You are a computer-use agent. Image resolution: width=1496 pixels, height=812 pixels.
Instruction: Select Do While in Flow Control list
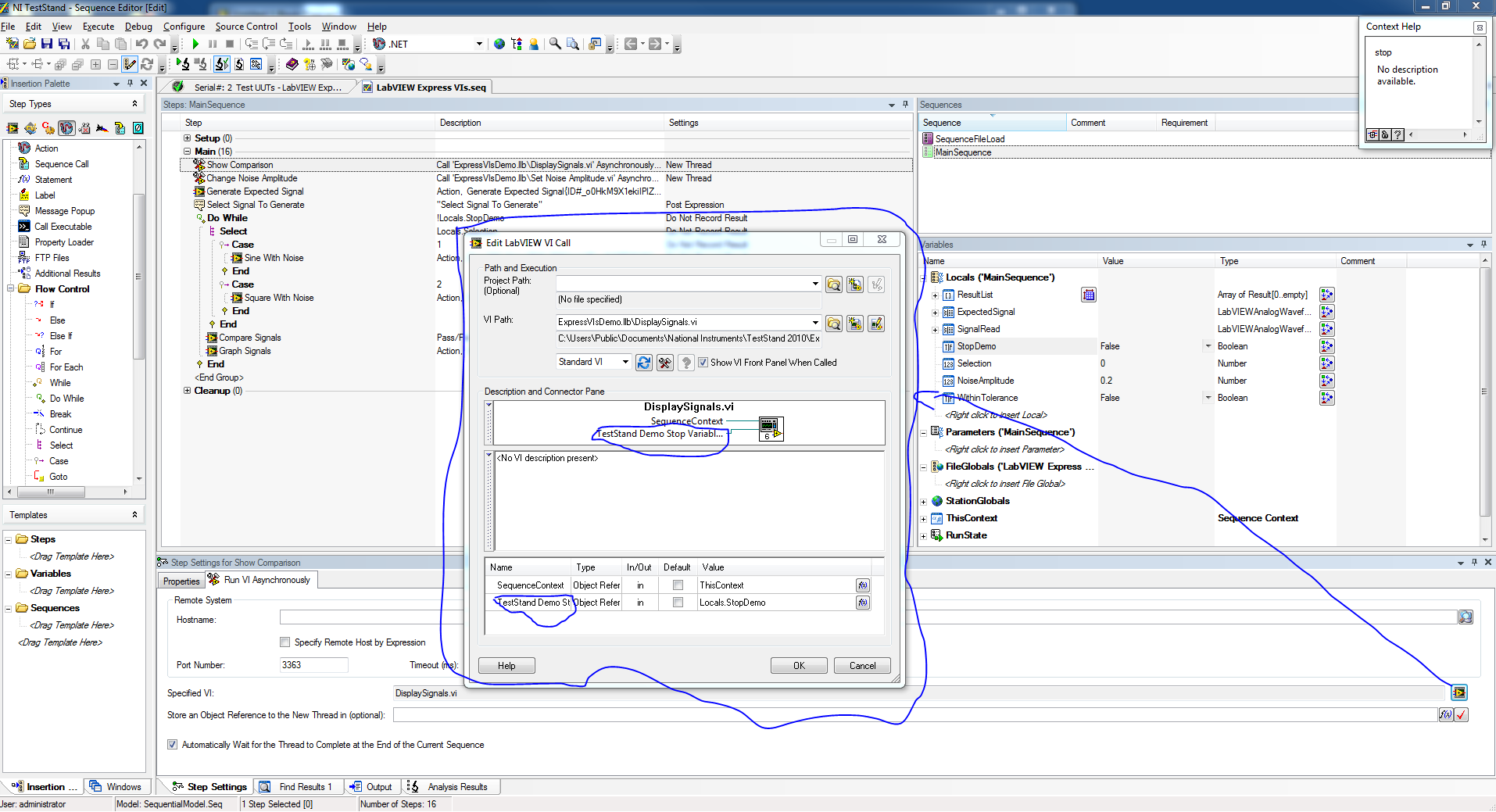[66, 399]
